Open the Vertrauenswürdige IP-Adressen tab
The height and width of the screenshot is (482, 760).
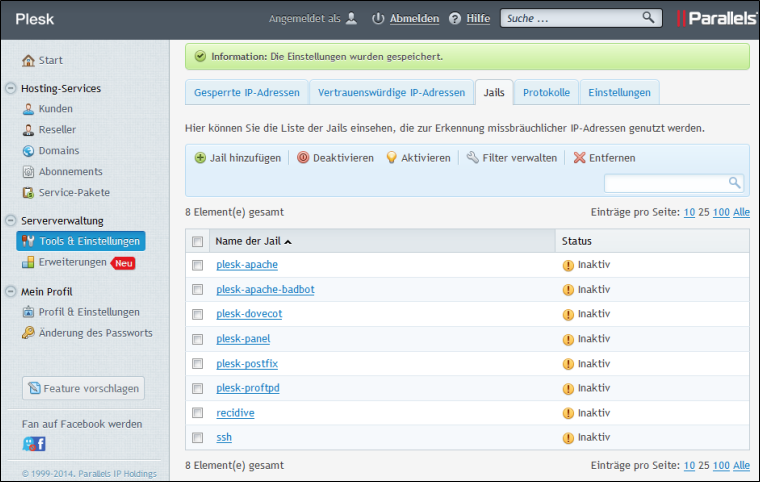(x=391, y=93)
